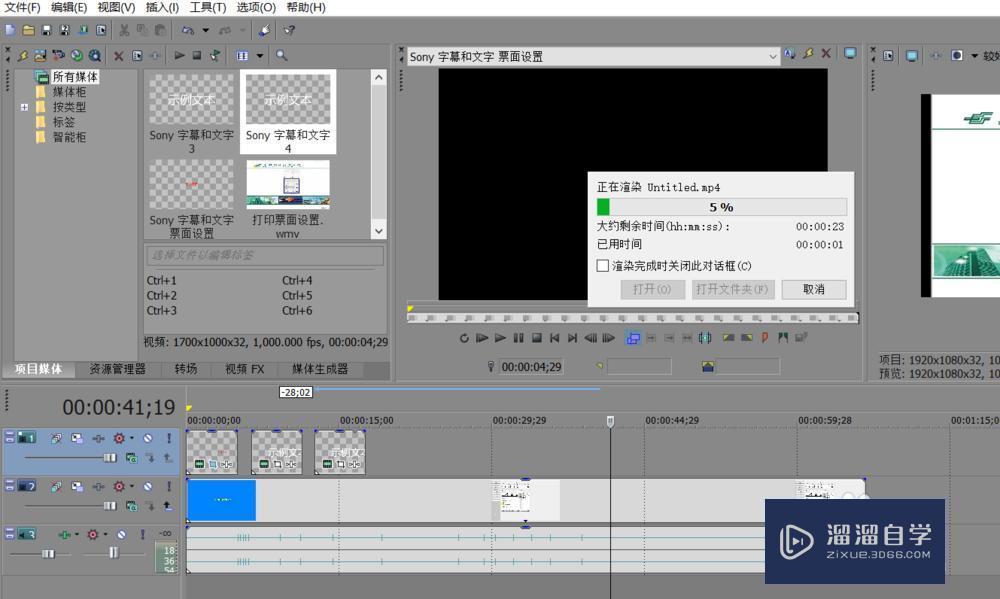Expand the 按类型 tree node

[24, 107]
